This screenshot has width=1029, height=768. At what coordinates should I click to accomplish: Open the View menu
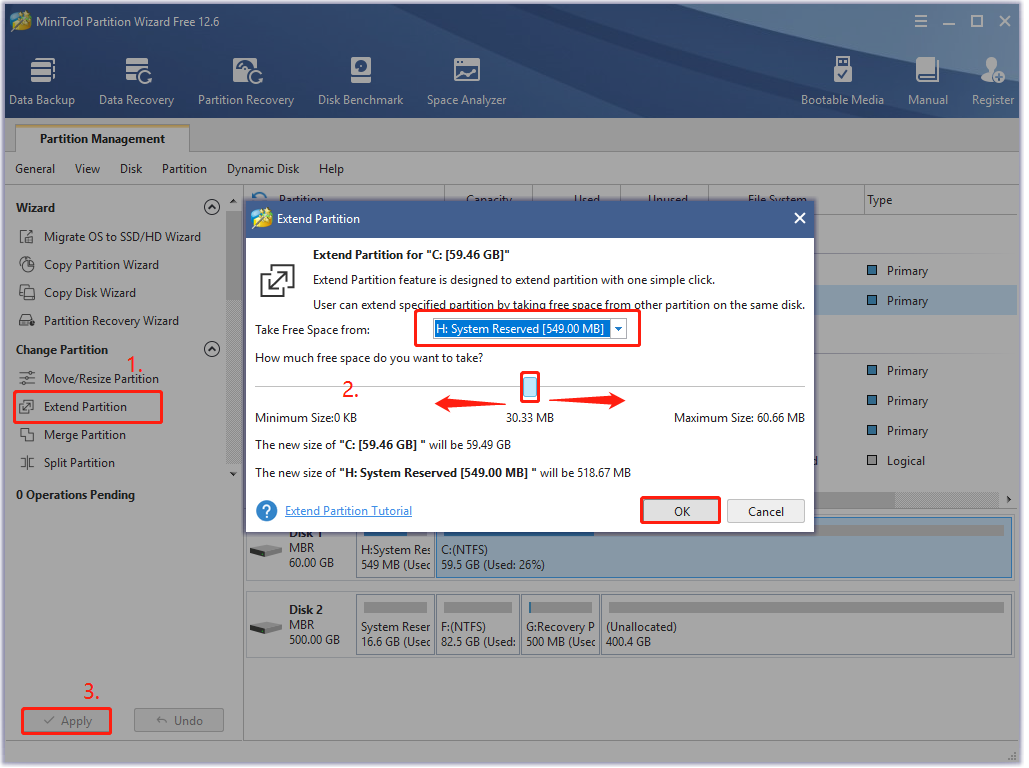click(x=87, y=169)
